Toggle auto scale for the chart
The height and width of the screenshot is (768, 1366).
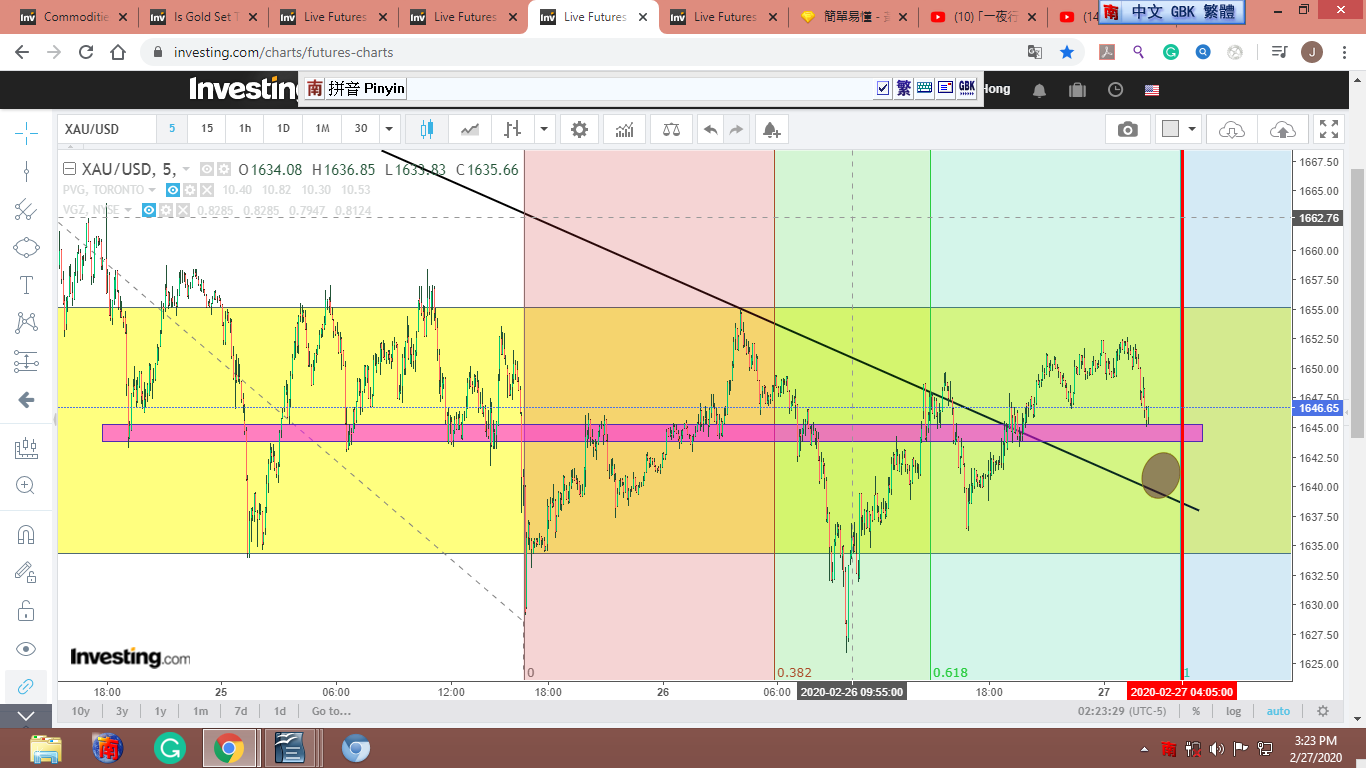[1278, 711]
